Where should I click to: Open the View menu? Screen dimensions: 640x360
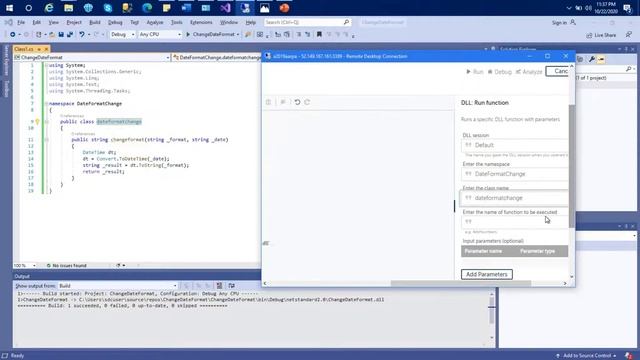point(53,22)
